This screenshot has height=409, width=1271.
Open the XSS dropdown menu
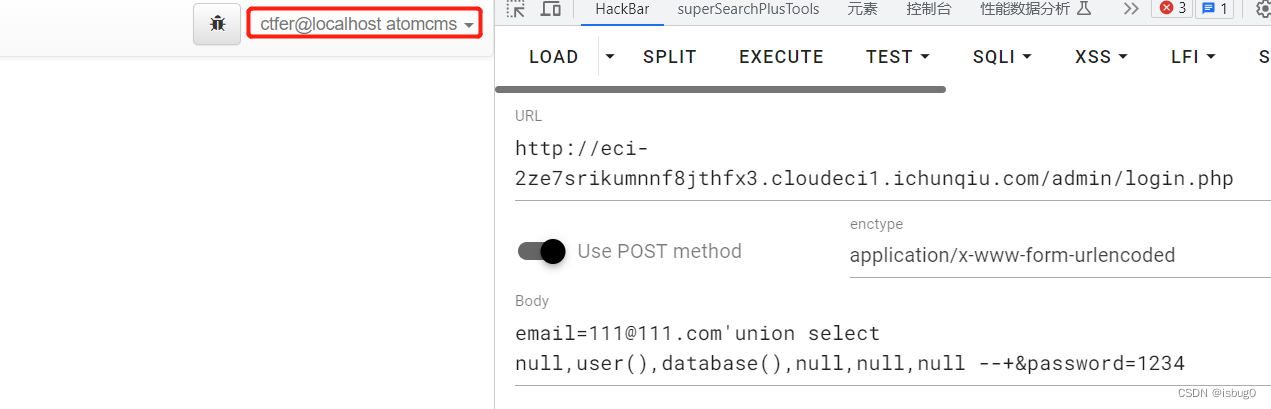click(x=1101, y=57)
